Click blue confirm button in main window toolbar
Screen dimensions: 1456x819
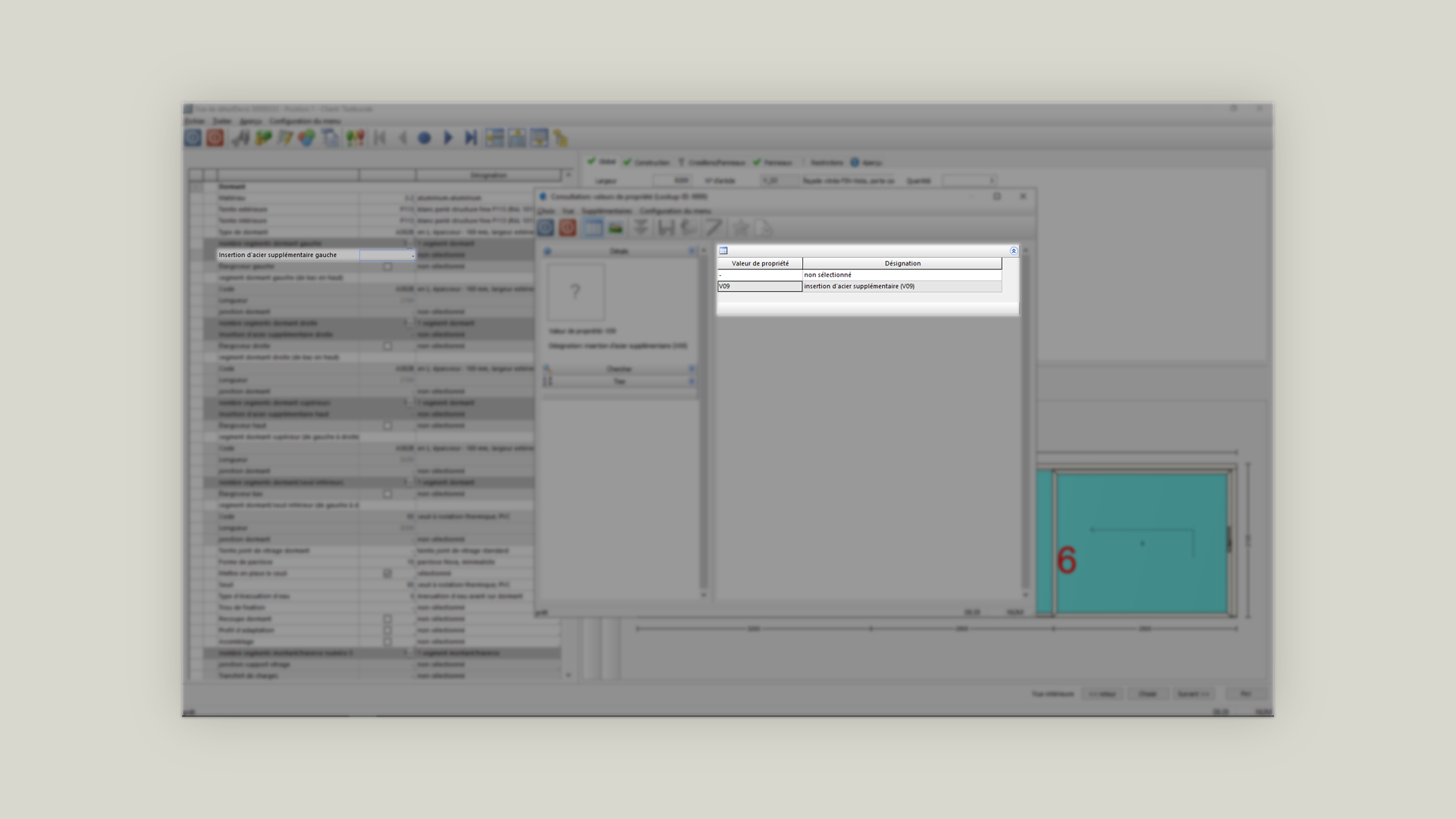pos(193,138)
